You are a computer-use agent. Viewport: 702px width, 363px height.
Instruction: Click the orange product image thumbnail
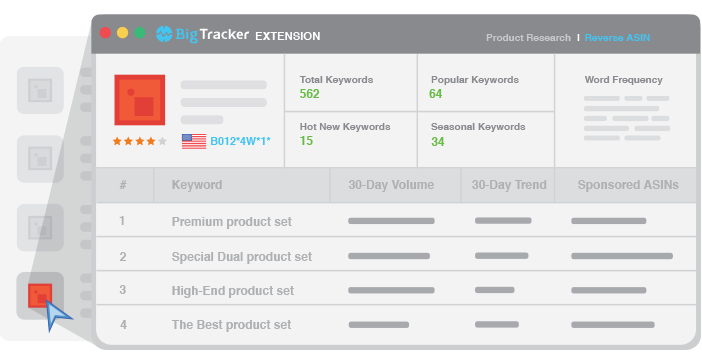140,100
